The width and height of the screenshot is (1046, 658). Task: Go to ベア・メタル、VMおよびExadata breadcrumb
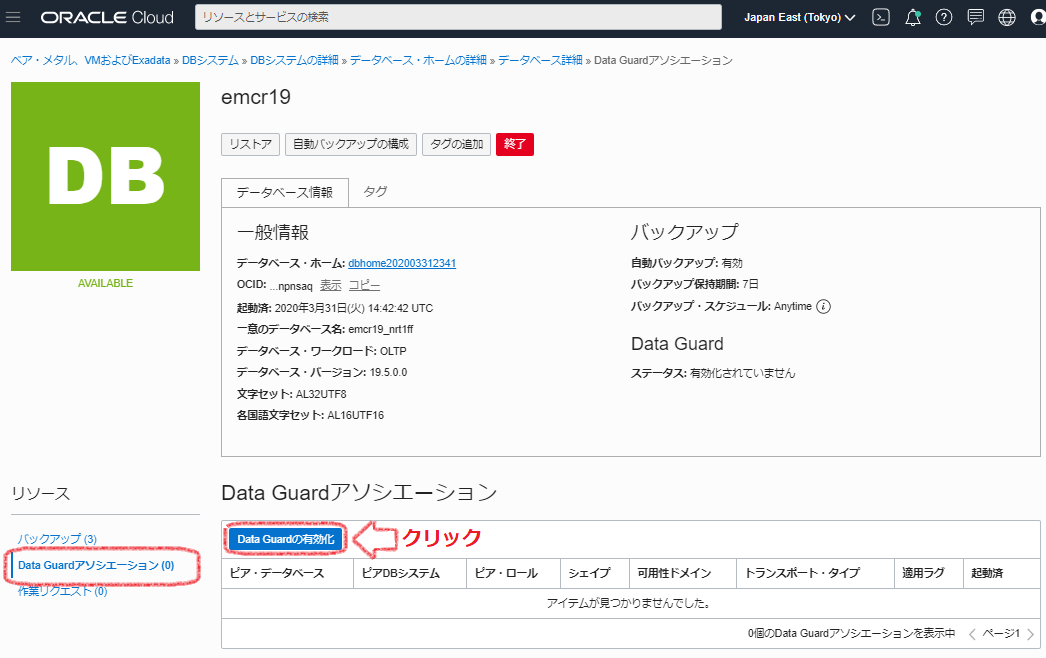click(91, 60)
